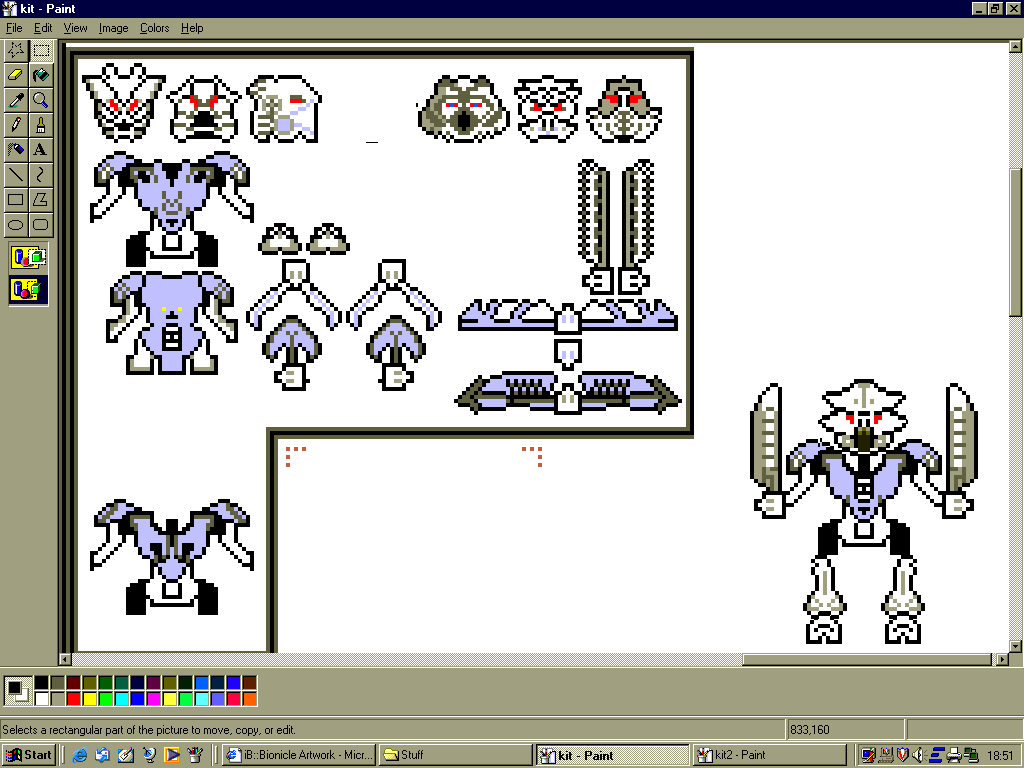Click the vertical scrollbar down arrow

[x=1015, y=647]
